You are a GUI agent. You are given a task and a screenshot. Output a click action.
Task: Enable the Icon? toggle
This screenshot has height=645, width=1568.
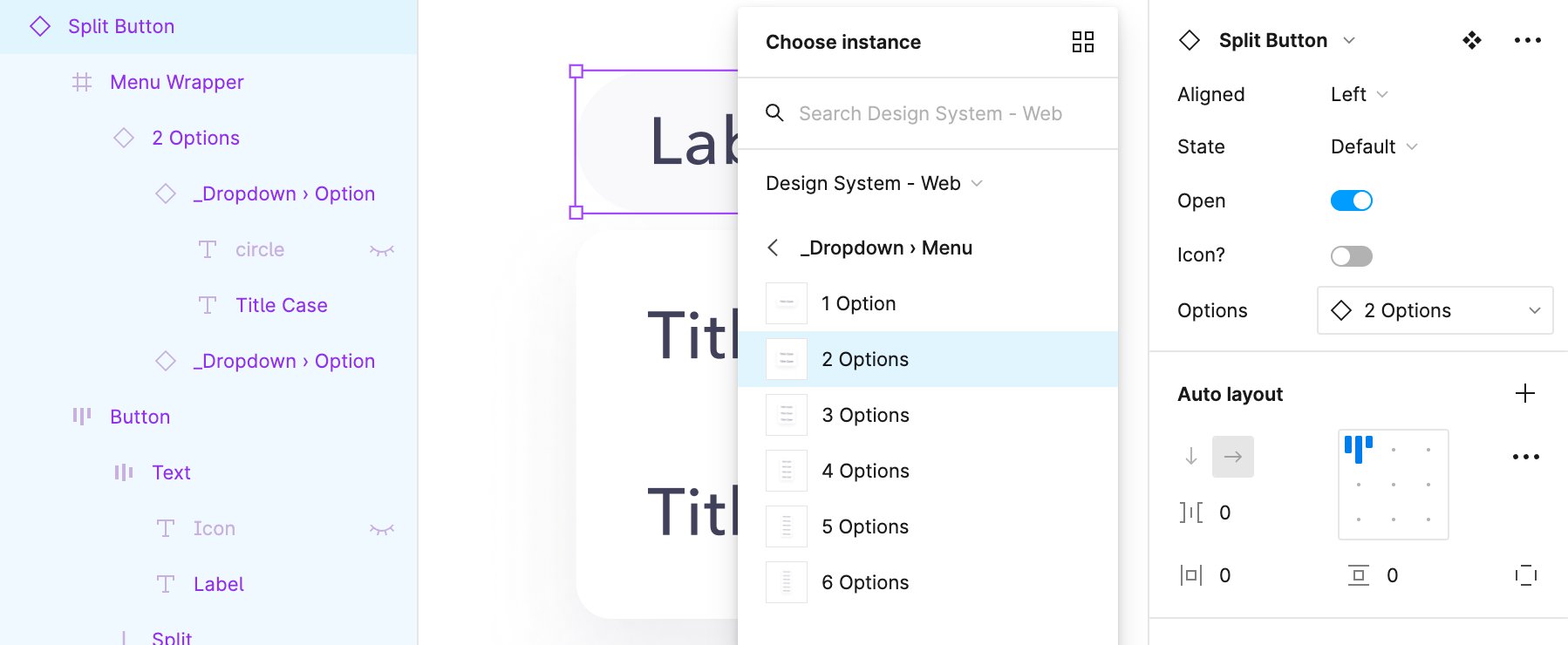pyautogui.click(x=1351, y=255)
